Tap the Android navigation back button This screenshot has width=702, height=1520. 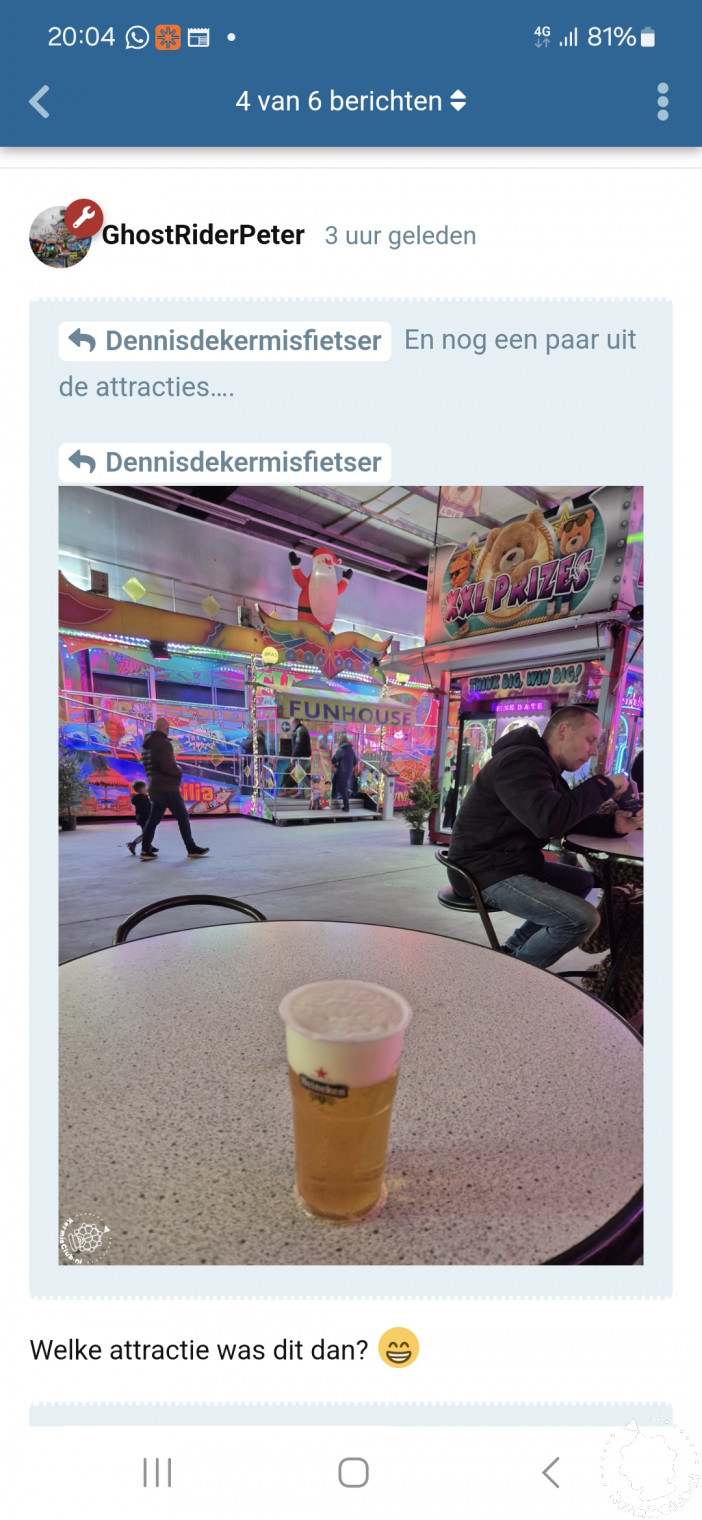(550, 1472)
